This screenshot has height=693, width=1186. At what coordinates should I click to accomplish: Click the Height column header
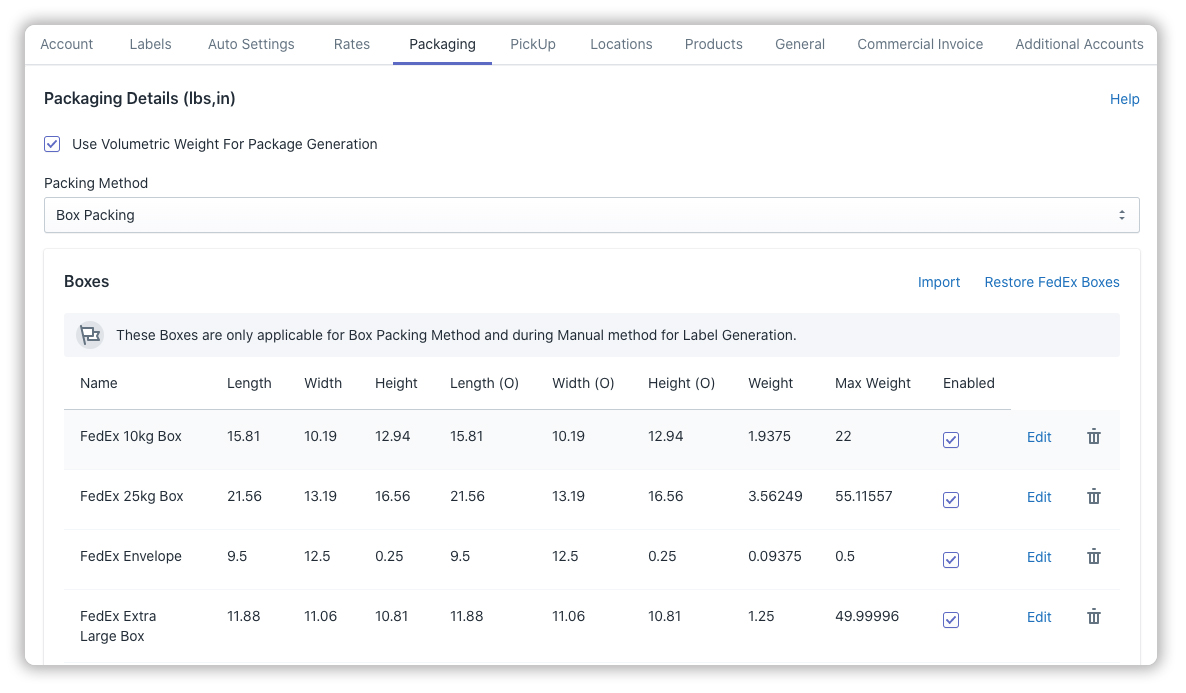[396, 383]
